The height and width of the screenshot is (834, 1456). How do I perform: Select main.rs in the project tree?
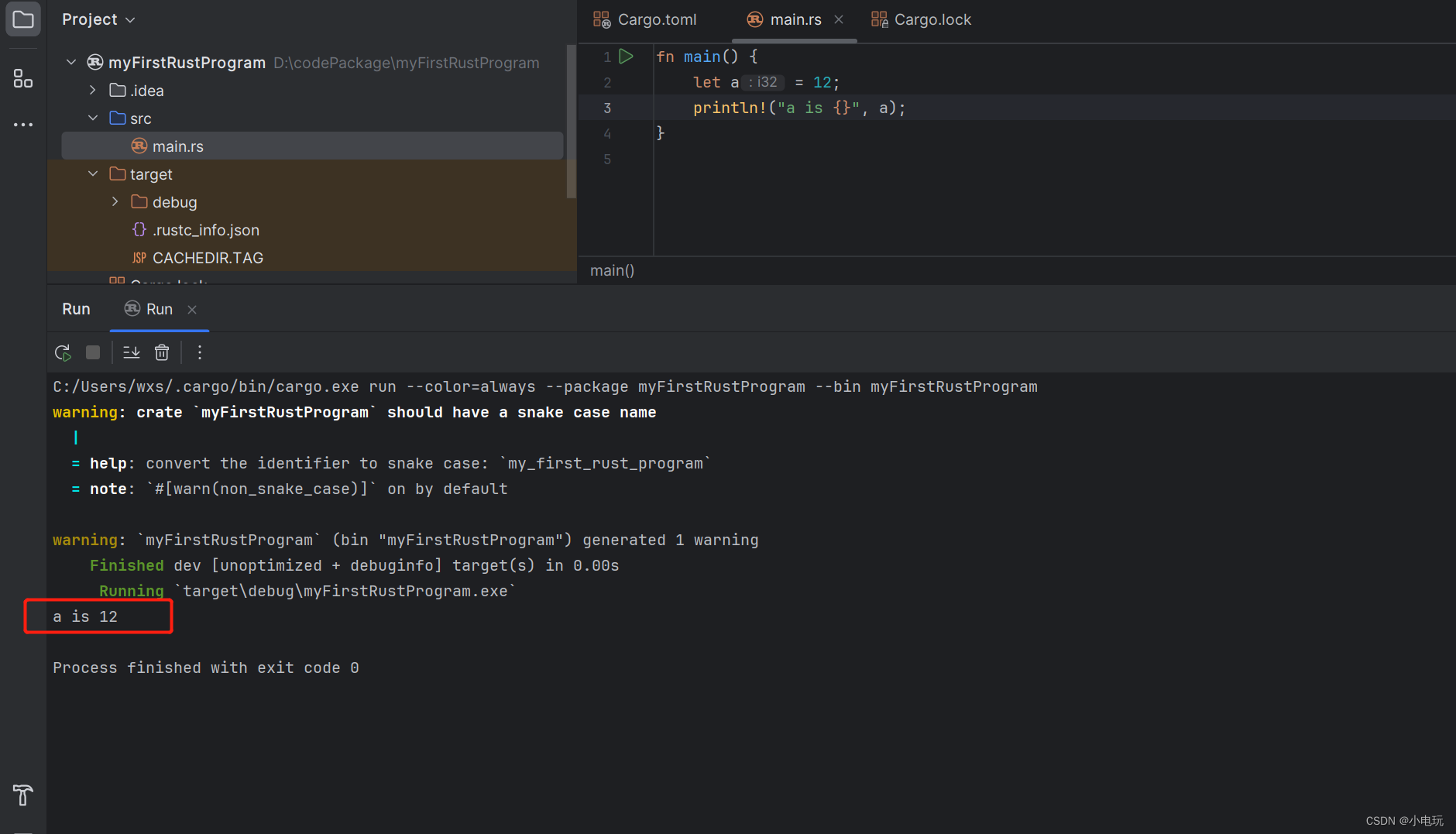coord(312,146)
